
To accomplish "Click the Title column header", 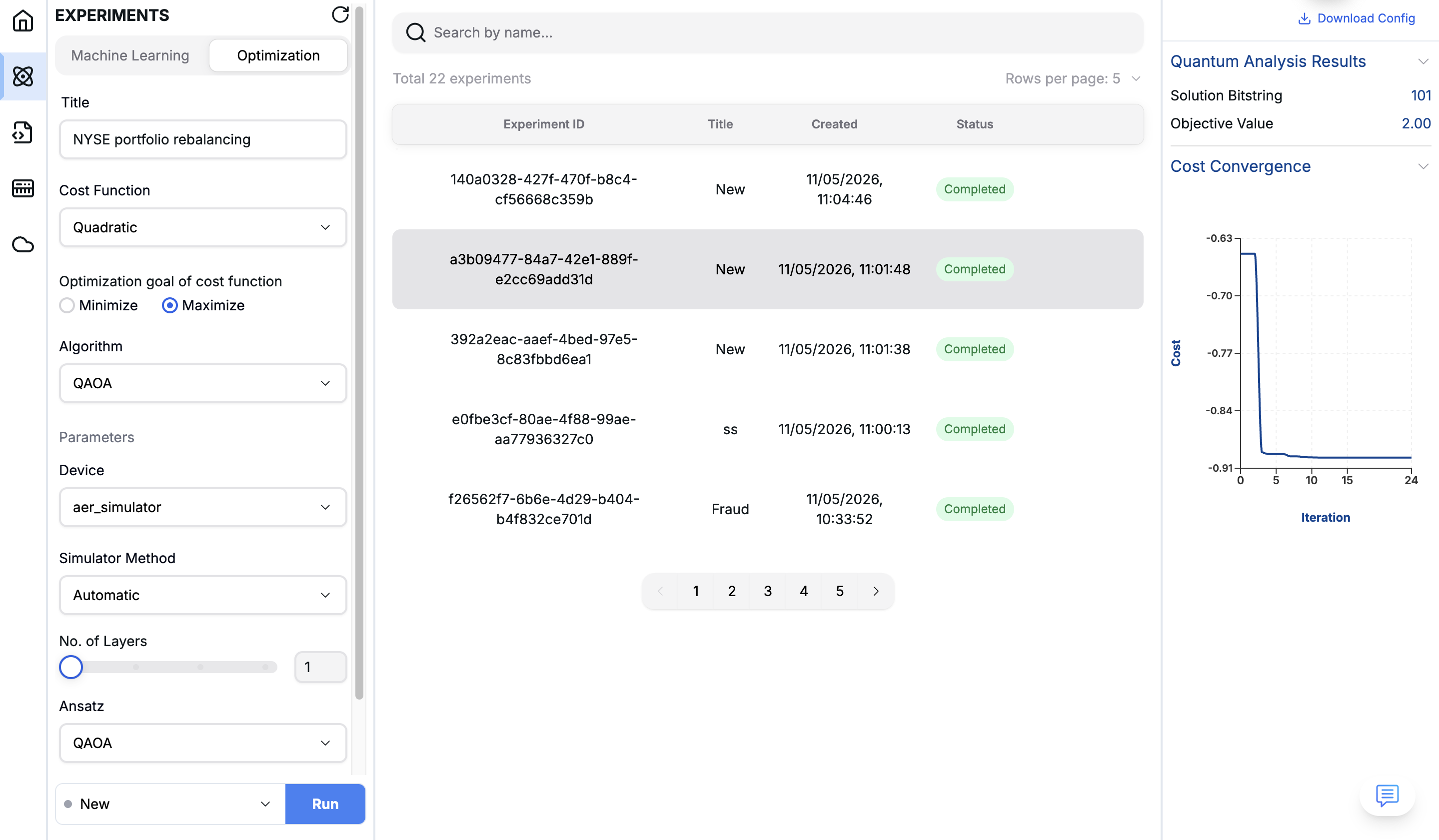I will (x=720, y=124).
